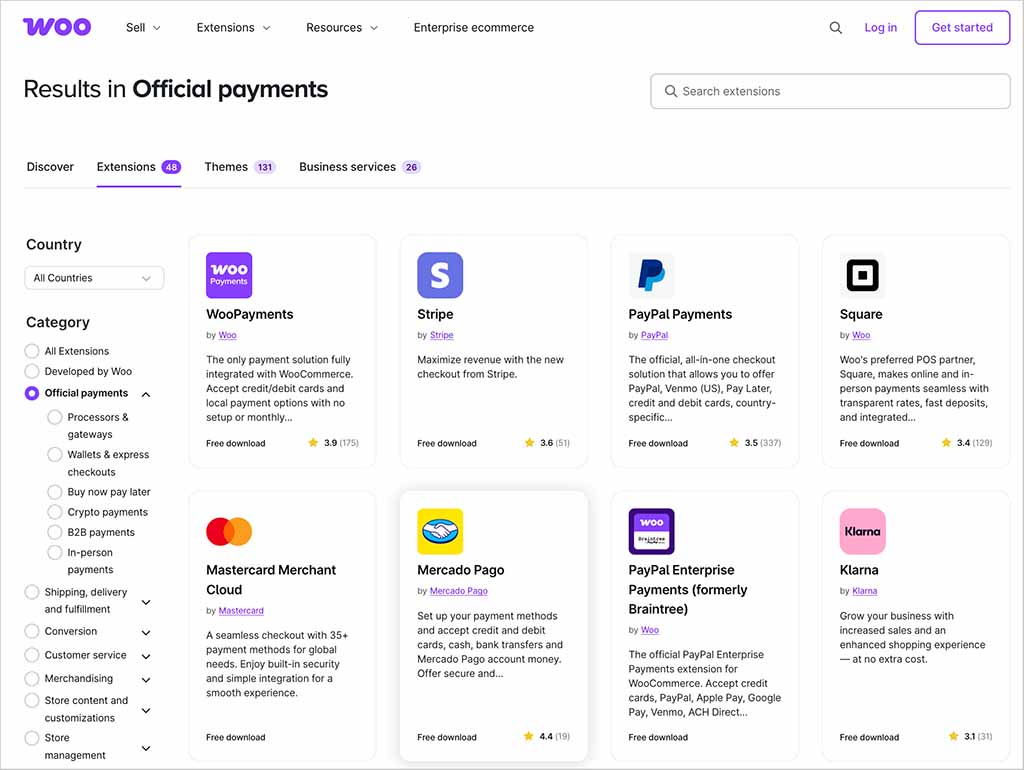Open the Mastercard developer link
The image size is (1024, 770).
(241, 611)
